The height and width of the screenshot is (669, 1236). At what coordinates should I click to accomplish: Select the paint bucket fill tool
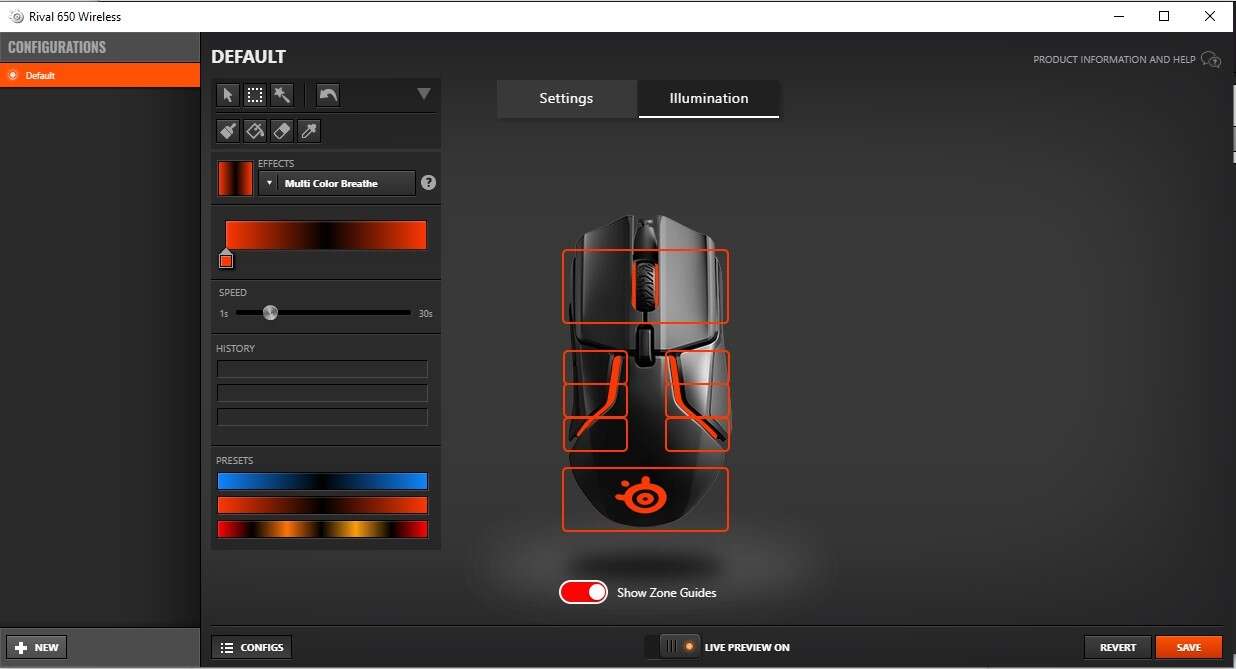tap(255, 131)
